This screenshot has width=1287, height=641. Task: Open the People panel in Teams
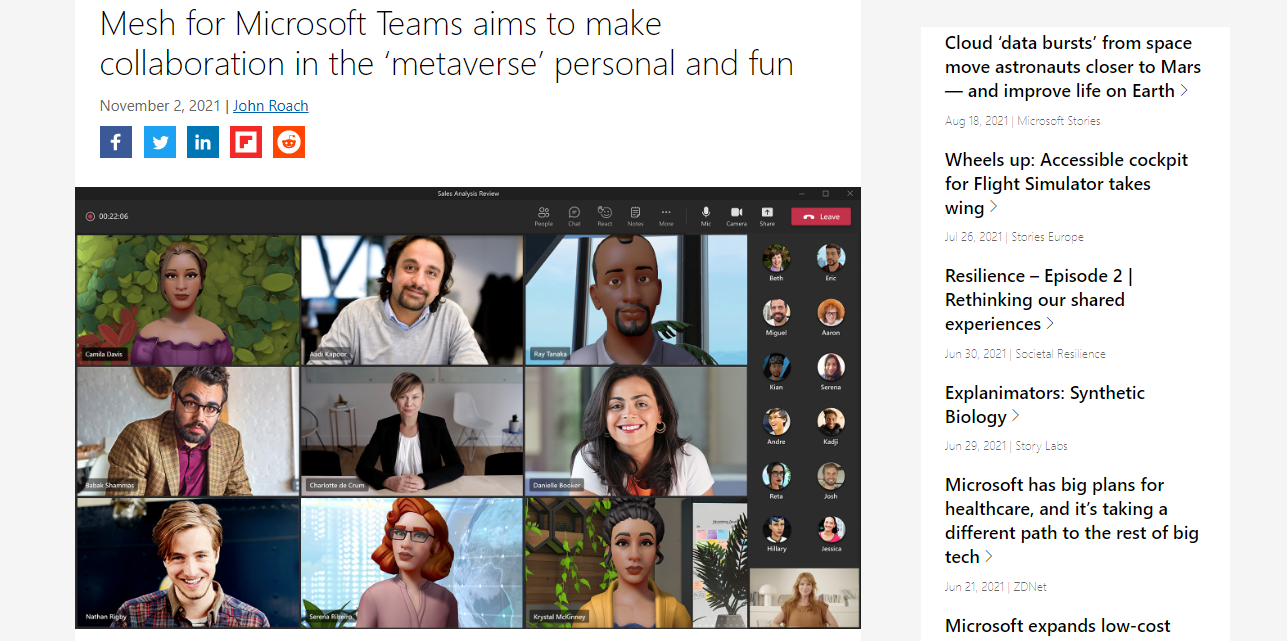(543, 216)
